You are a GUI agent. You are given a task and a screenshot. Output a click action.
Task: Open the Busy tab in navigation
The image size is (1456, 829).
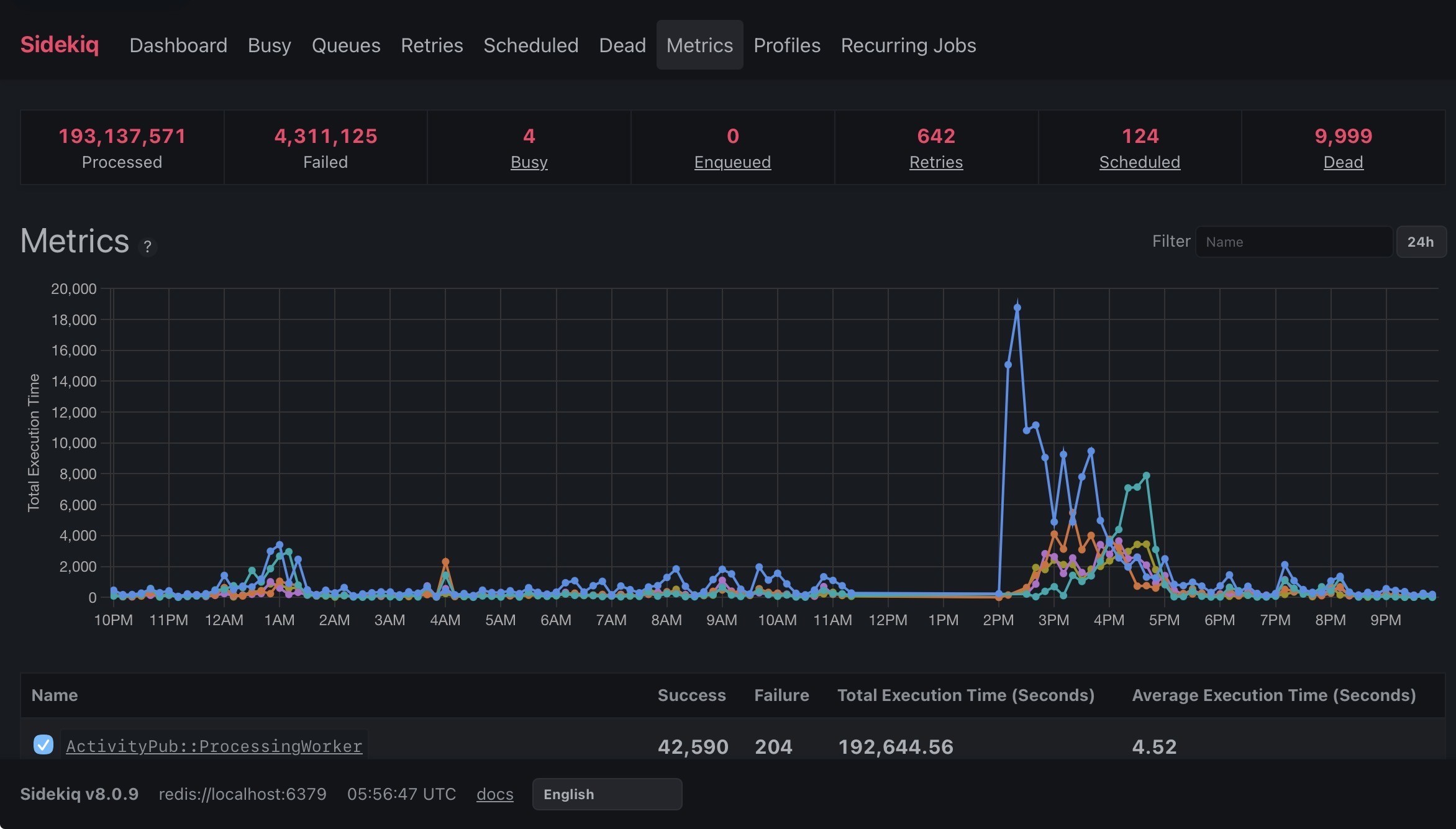coord(269,45)
